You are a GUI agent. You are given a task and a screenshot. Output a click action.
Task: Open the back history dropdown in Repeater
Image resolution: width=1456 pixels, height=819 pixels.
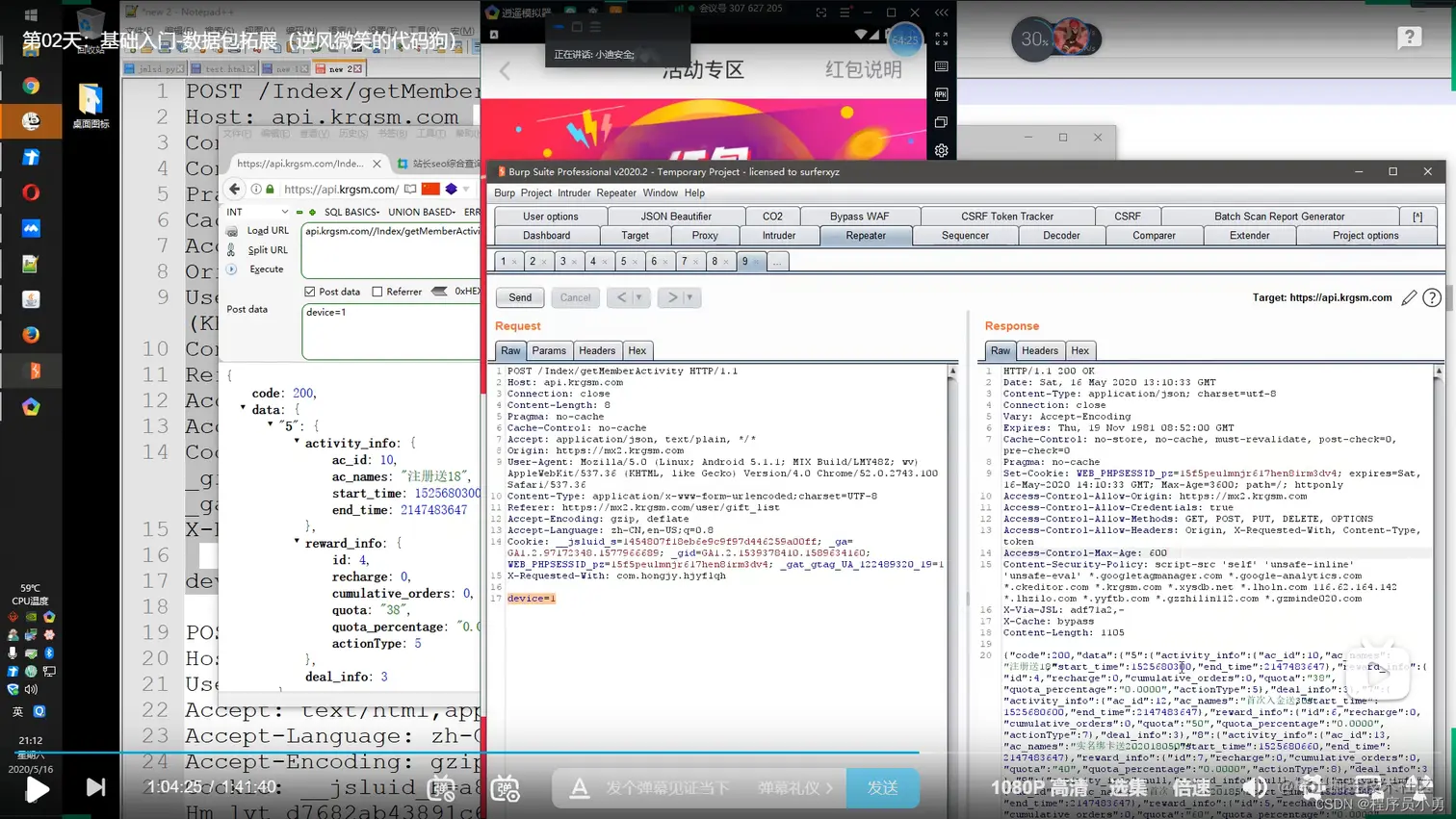(x=639, y=297)
